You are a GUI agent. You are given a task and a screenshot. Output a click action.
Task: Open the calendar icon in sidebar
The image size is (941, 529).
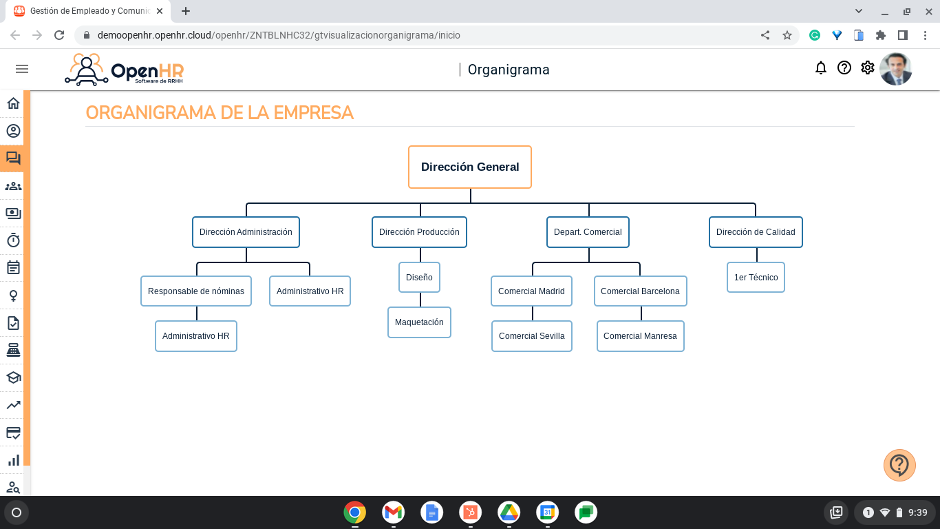pos(13,268)
